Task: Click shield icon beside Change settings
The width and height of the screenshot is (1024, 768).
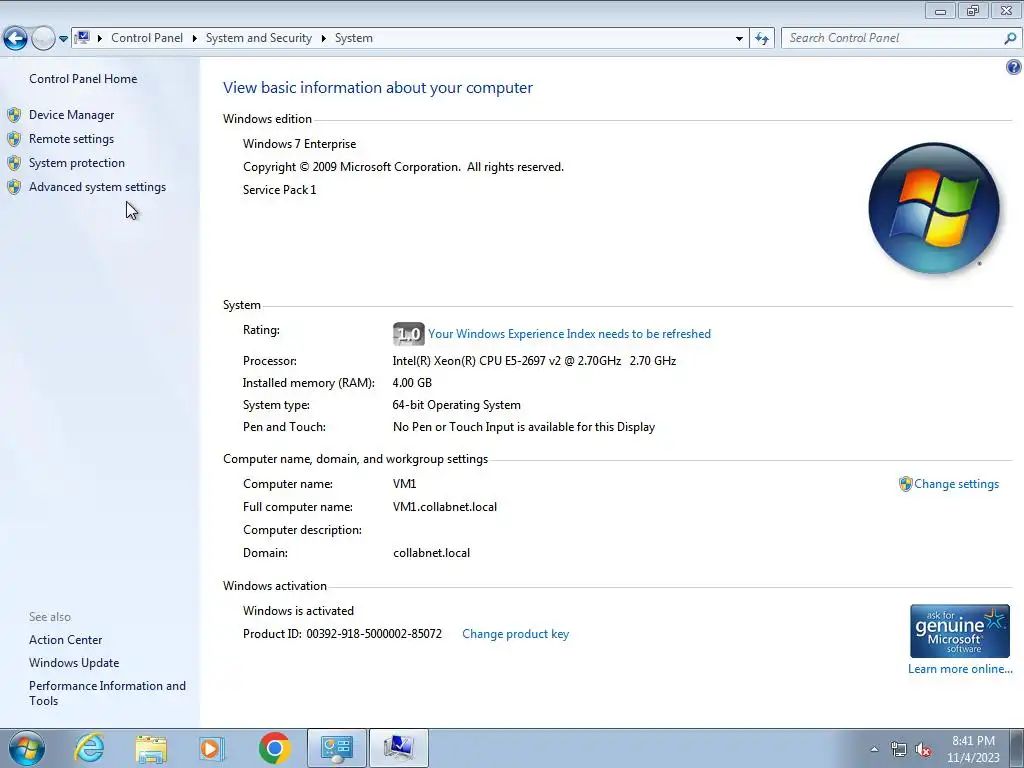Action: coord(905,484)
